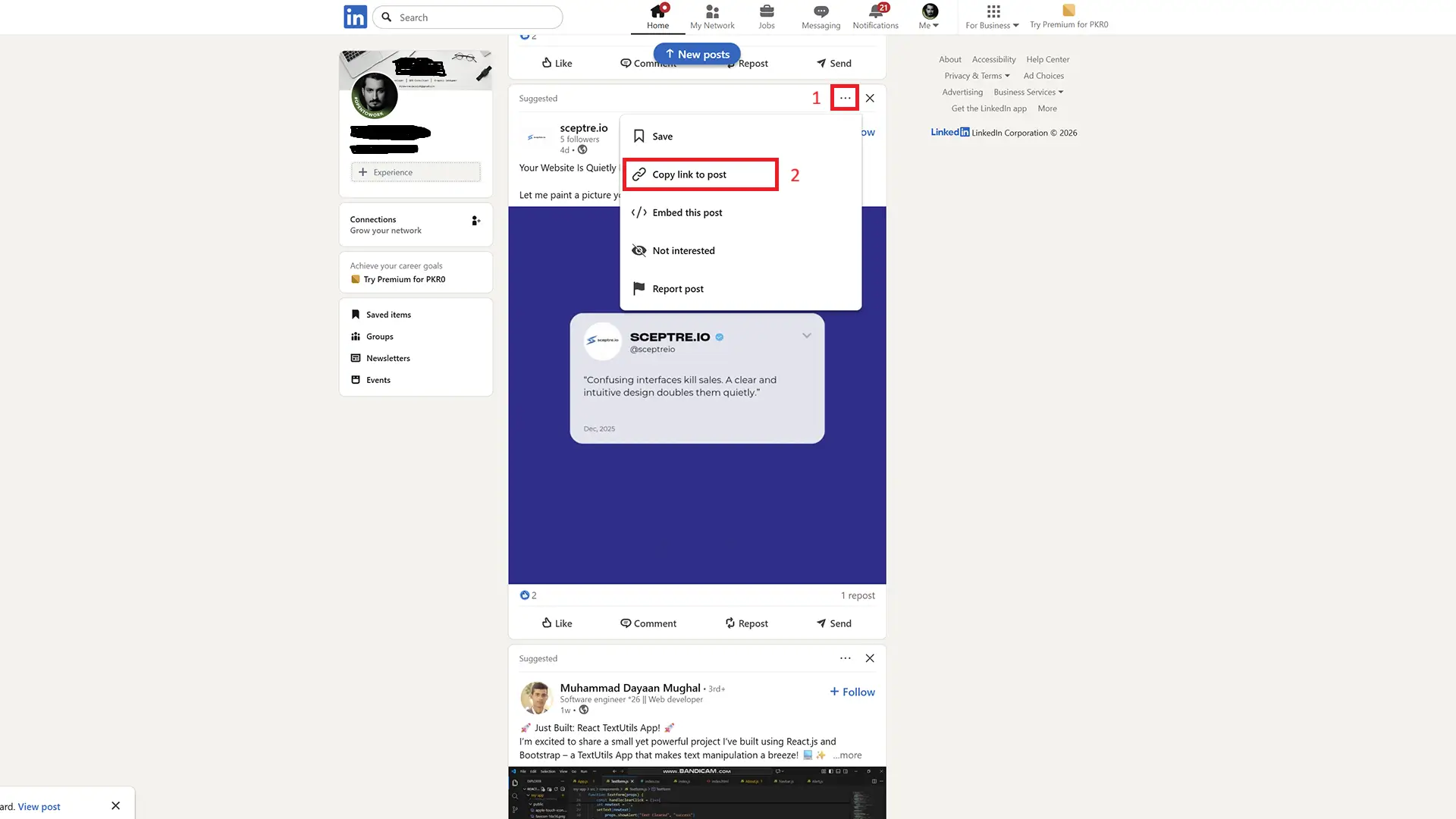Screen dimensions: 1456x819
Task: Open Groups from the sidebar
Action: point(372,337)
